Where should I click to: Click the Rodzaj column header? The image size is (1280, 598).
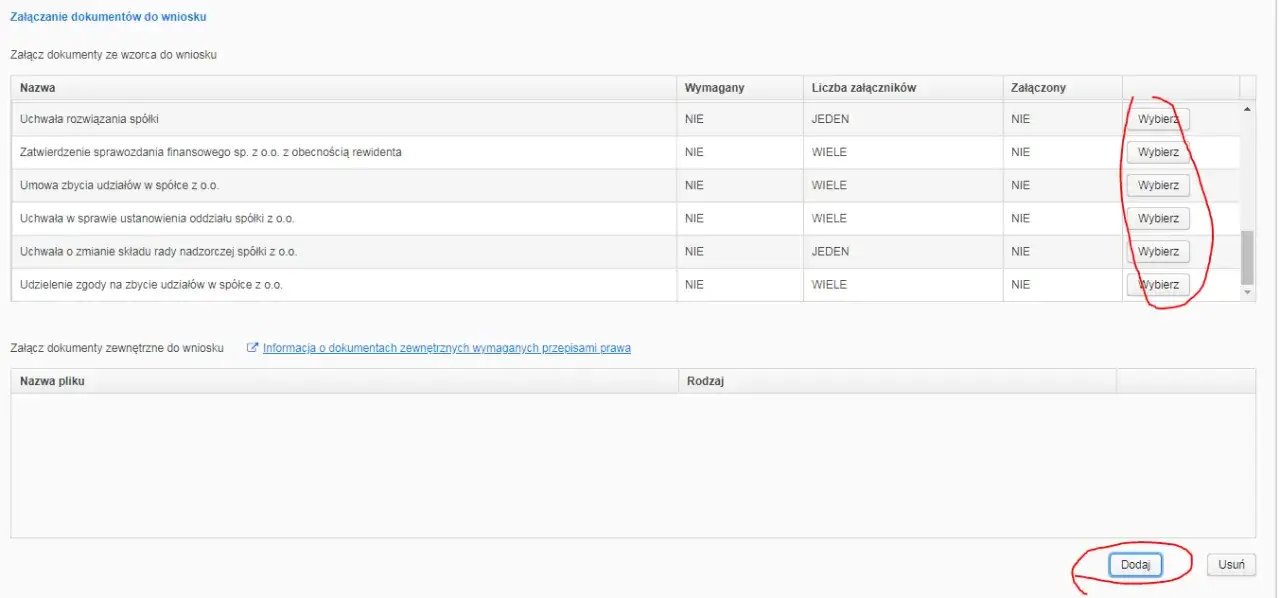point(897,381)
